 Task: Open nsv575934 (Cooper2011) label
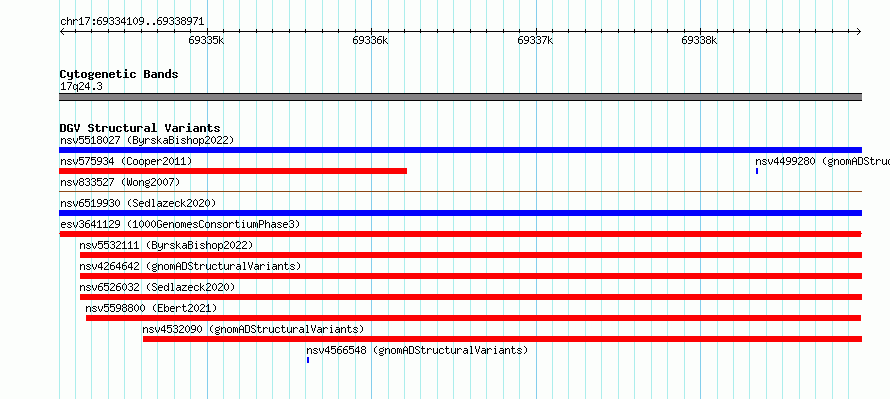pos(126,161)
